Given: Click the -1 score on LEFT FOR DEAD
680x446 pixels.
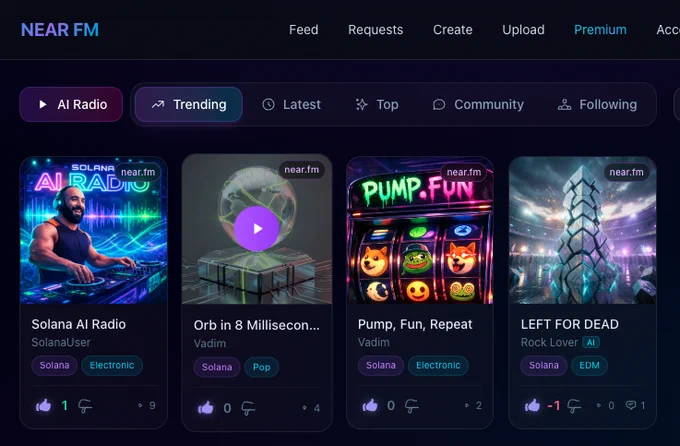Looking at the screenshot, I should click(x=554, y=406).
